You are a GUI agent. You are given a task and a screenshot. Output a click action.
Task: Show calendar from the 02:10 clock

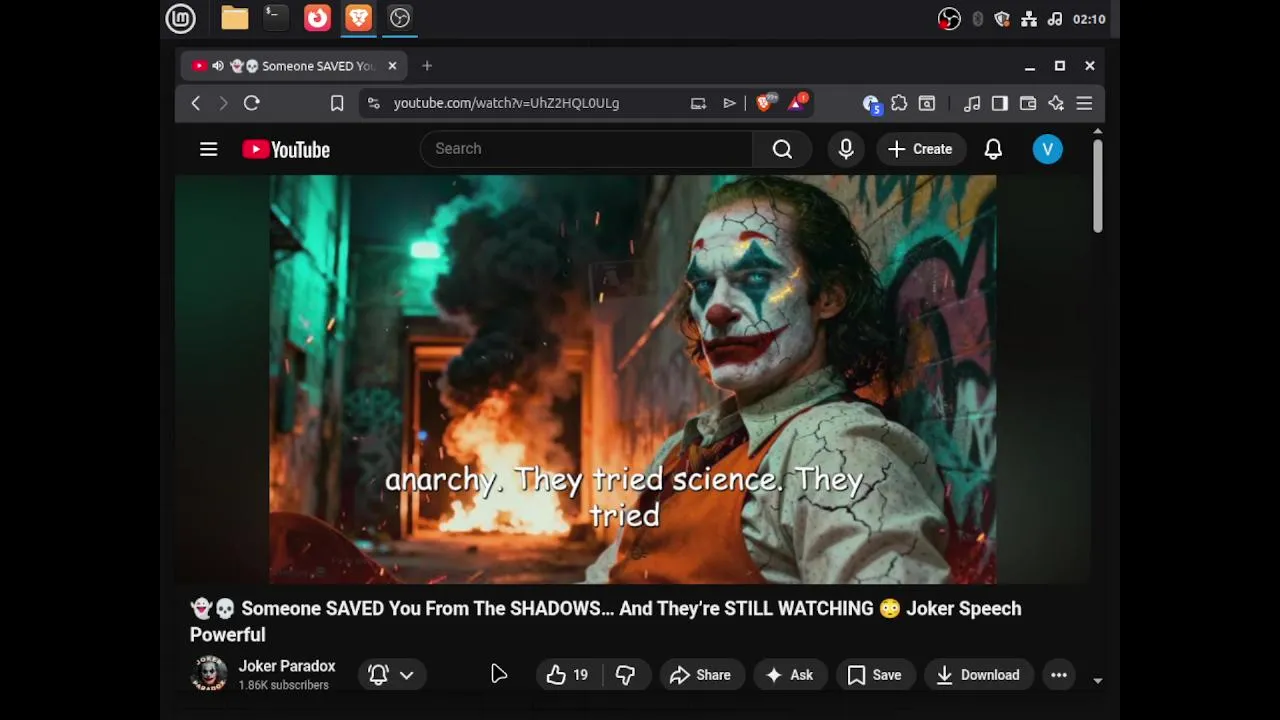(1089, 19)
